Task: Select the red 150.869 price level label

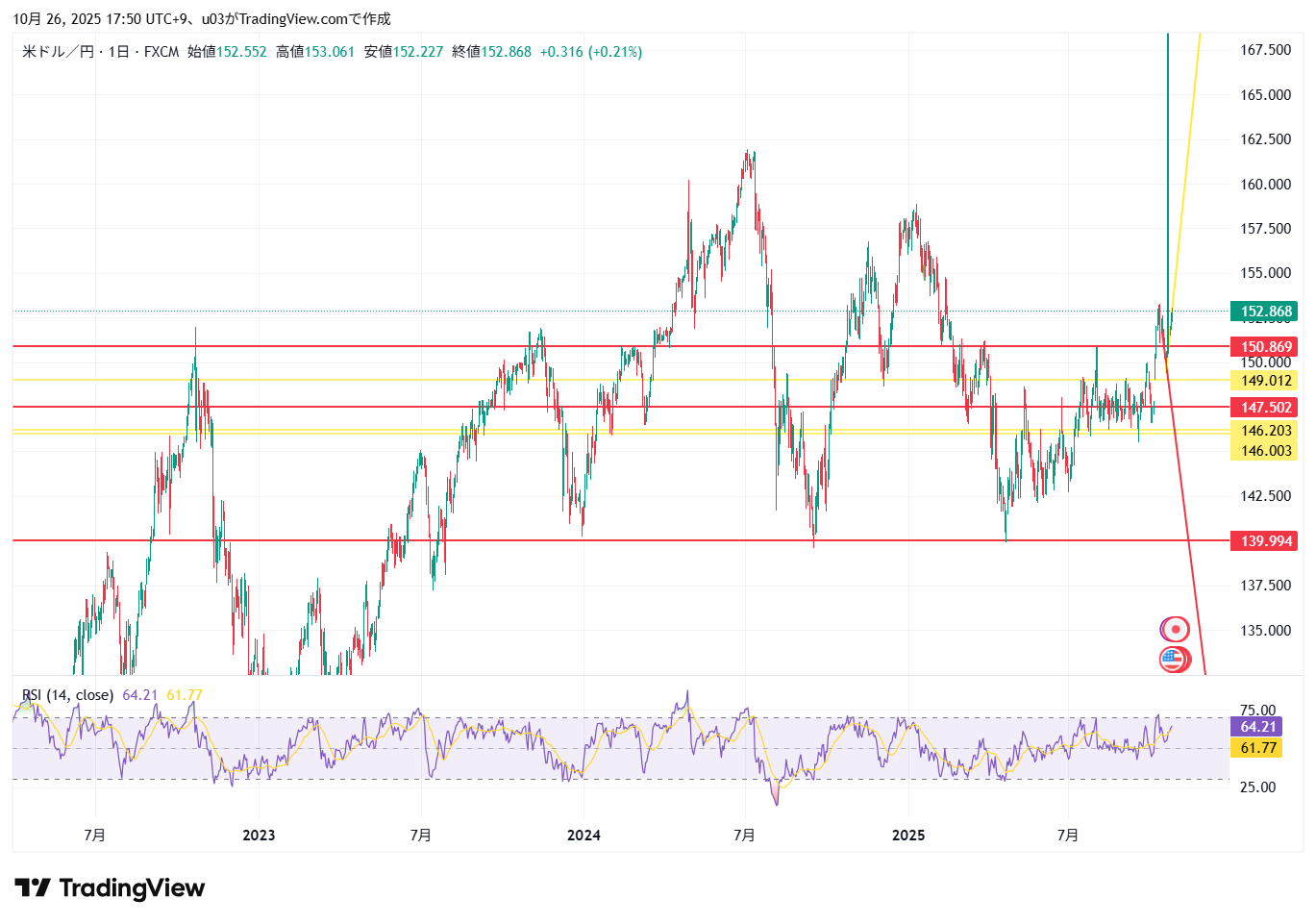Action: pos(1264,347)
